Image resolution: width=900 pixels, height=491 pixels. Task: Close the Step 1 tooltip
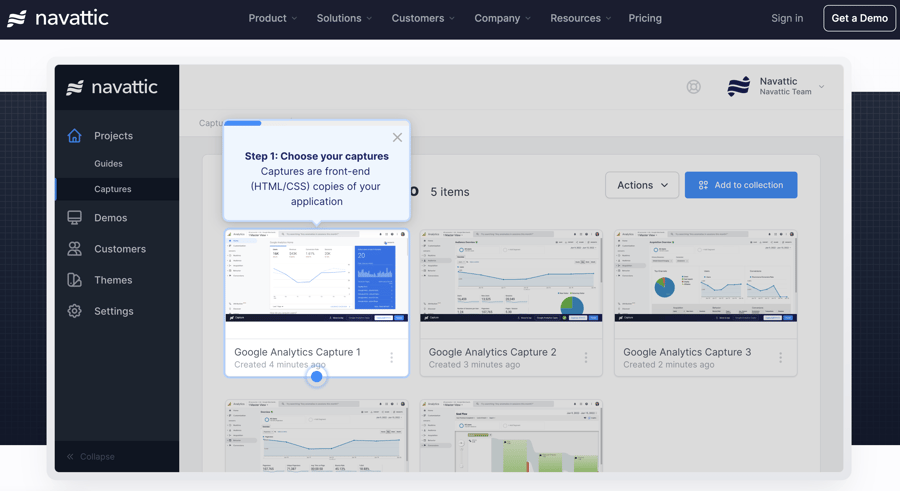click(x=397, y=137)
